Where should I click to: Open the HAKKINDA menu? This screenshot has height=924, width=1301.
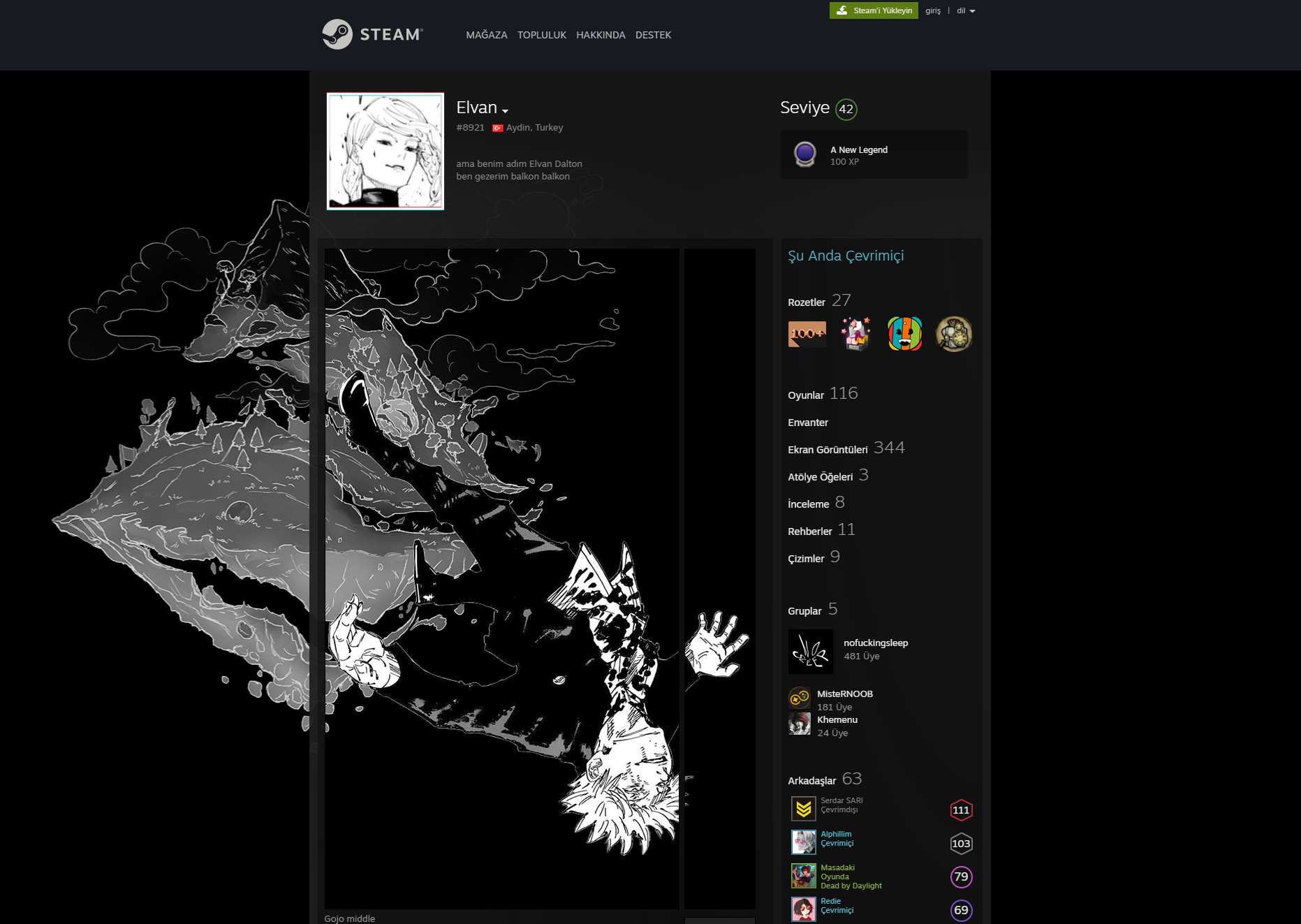coord(601,35)
